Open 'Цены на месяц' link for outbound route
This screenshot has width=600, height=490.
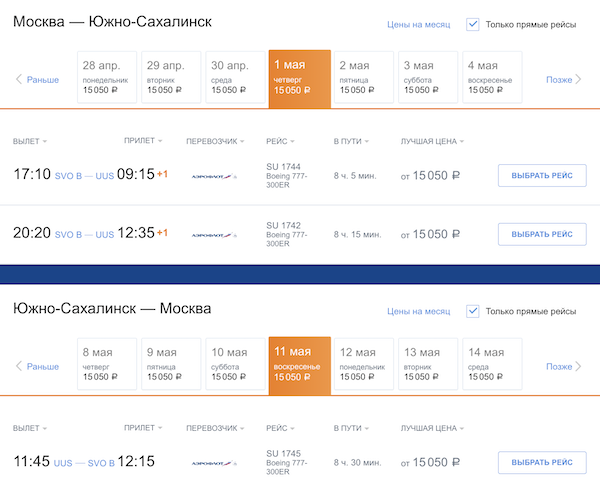coord(418,24)
